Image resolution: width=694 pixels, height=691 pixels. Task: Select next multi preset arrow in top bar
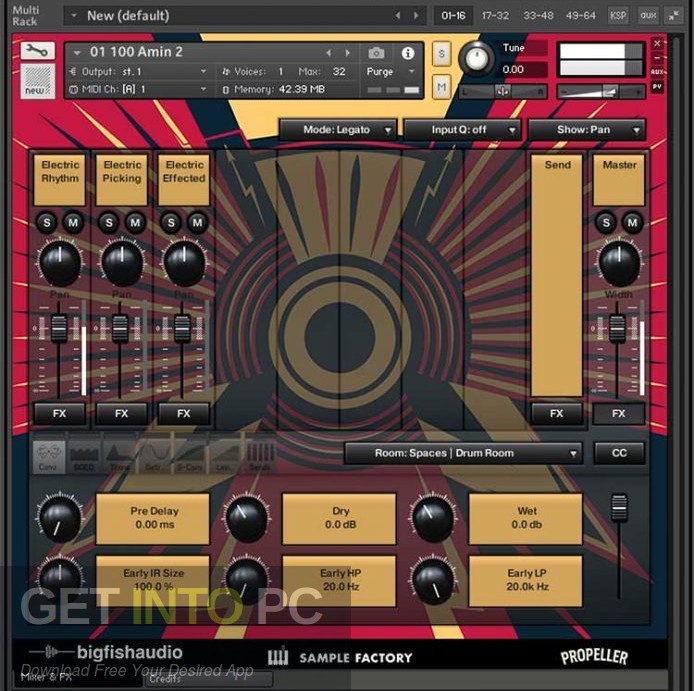click(416, 16)
